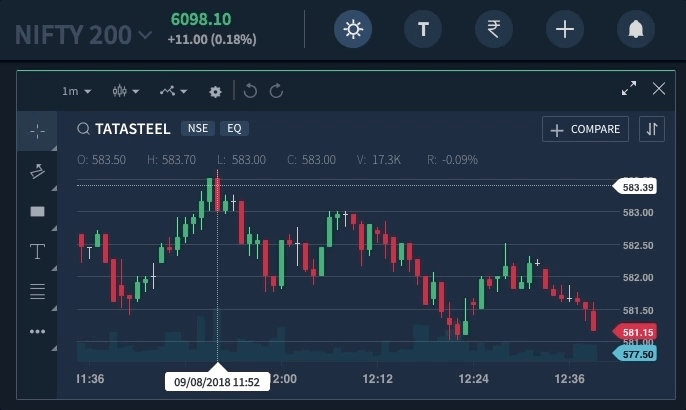
Task: Expand chart to fullscreen
Action: [x=629, y=89]
